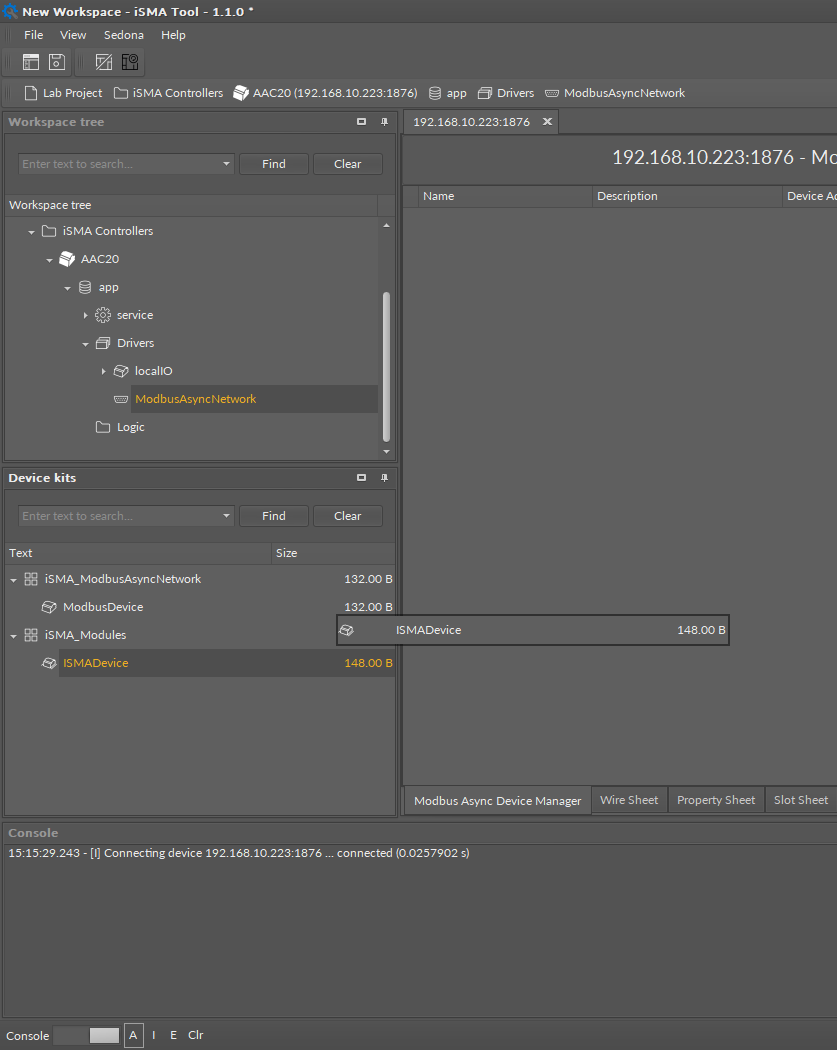Image resolution: width=837 pixels, height=1050 pixels.
Task: Click the Workspace tree scrollbar down arrow
Action: (x=386, y=452)
